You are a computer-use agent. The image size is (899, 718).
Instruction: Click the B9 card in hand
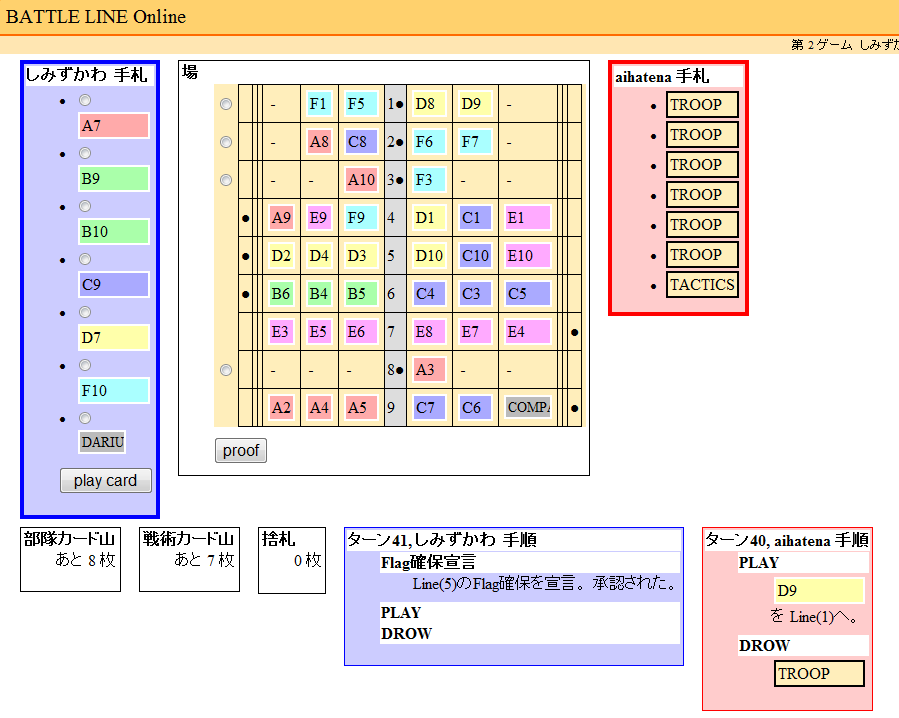coord(114,178)
